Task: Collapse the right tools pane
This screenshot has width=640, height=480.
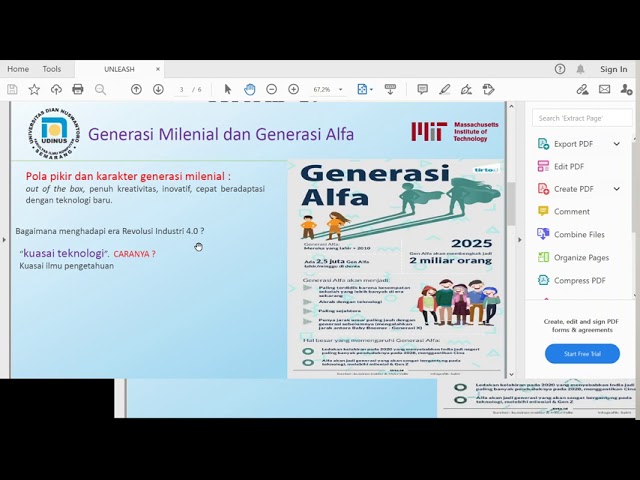Action: pos(518,239)
